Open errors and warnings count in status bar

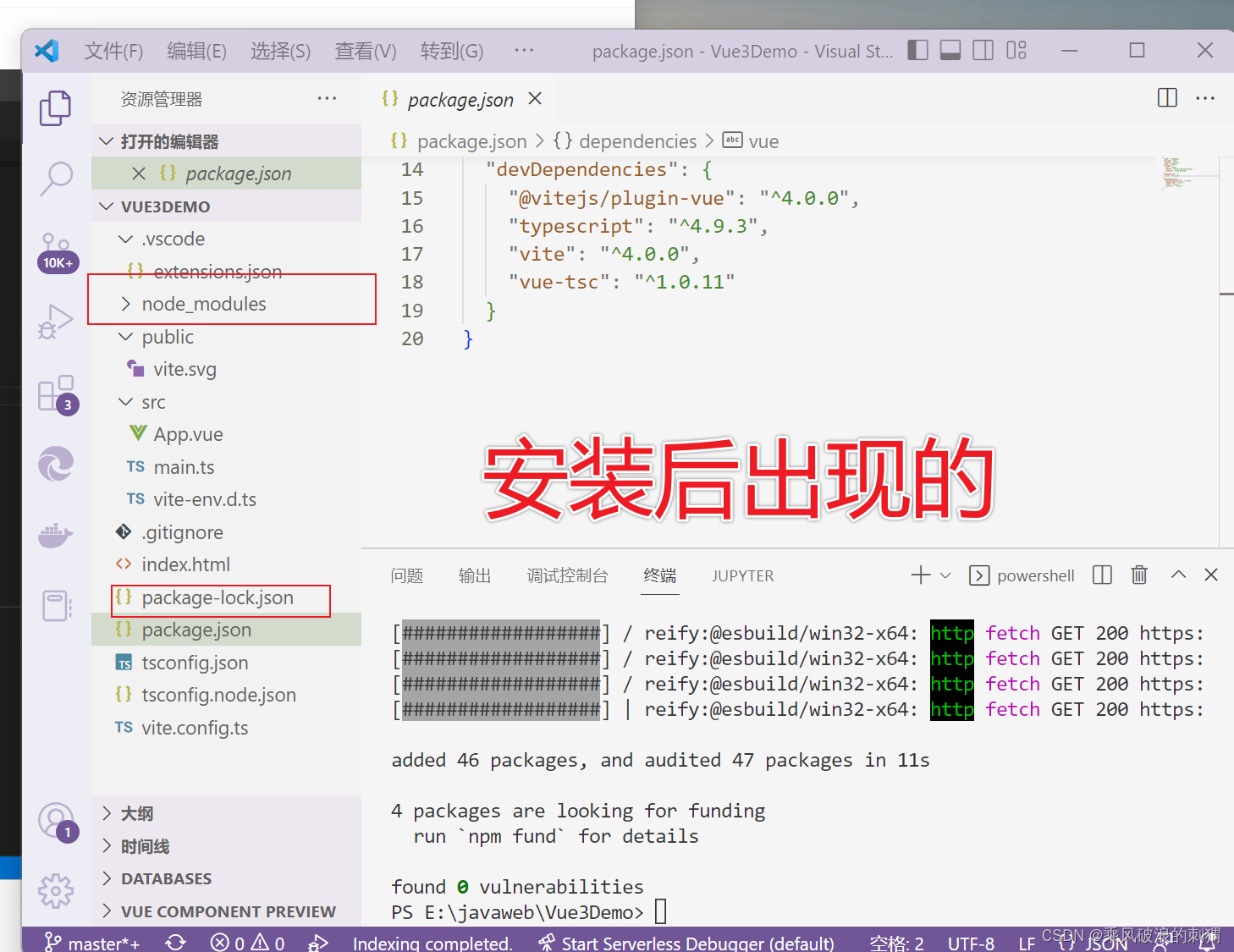(247, 942)
